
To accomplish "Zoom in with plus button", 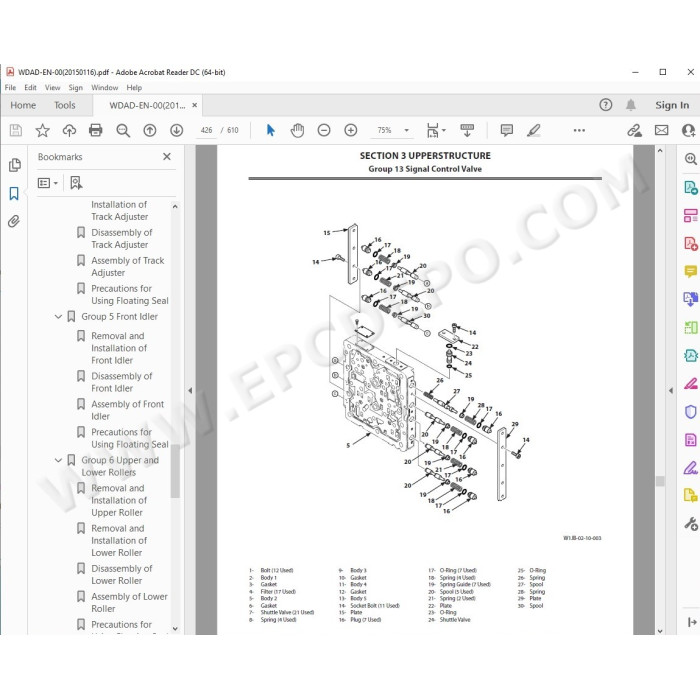I will click(350, 130).
